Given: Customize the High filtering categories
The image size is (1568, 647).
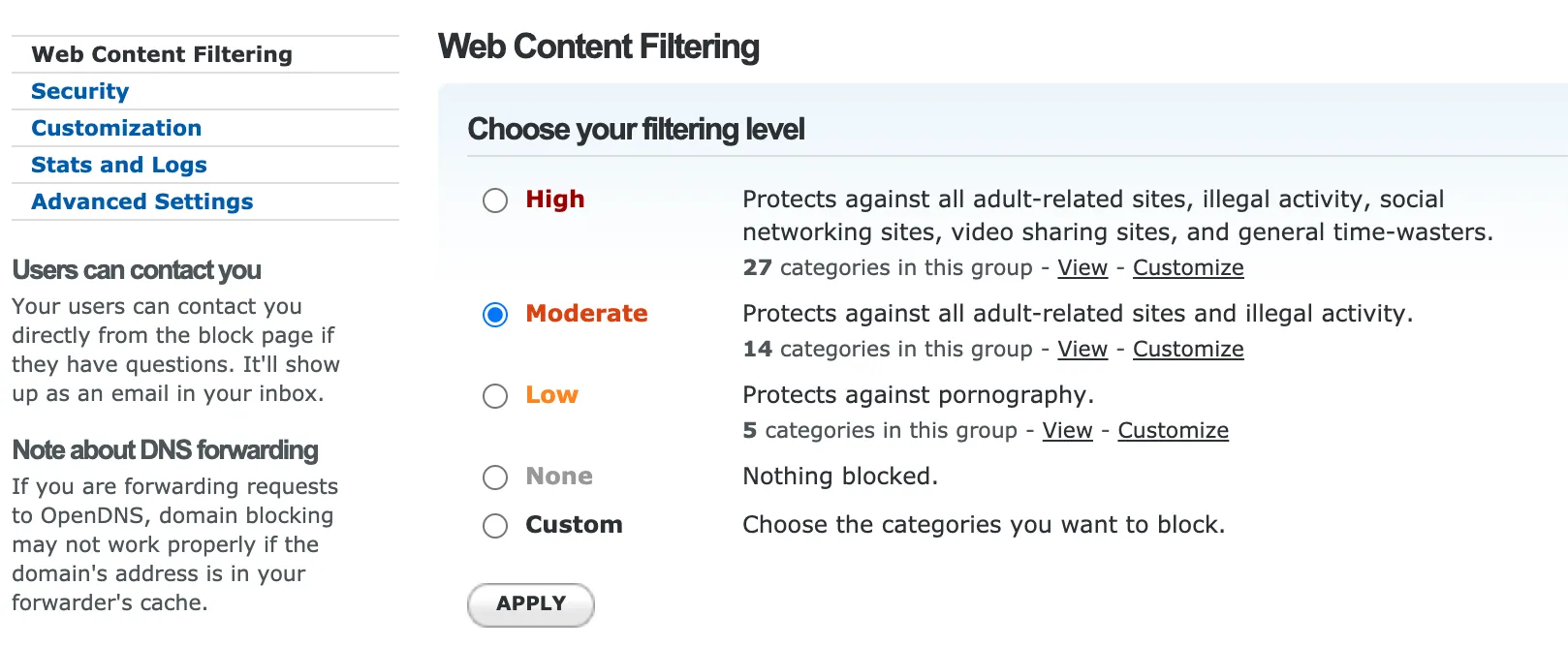Looking at the screenshot, I should pyautogui.click(x=1188, y=267).
